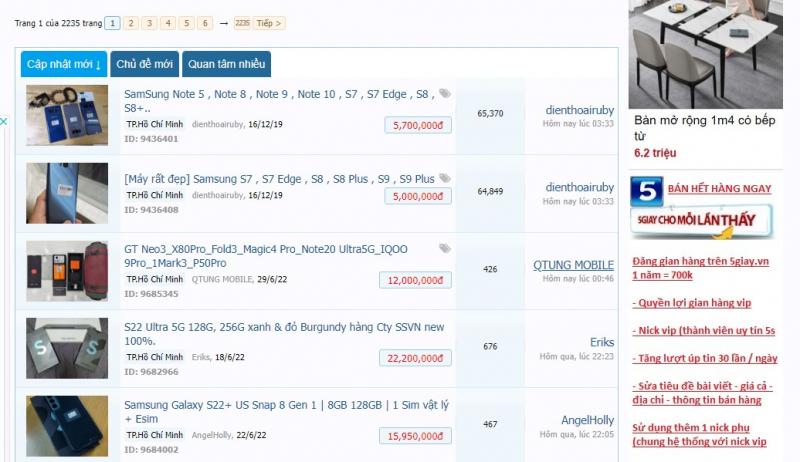Click author Eriks under S22 Ultra listing
This screenshot has width=800, height=462.
click(x=201, y=357)
